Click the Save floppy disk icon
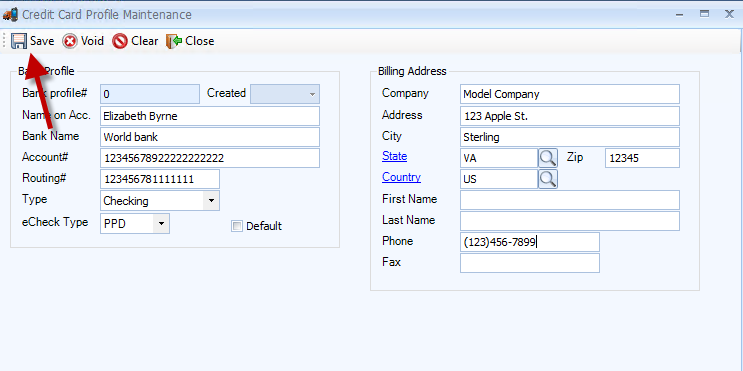The image size is (743, 371). click(19, 41)
